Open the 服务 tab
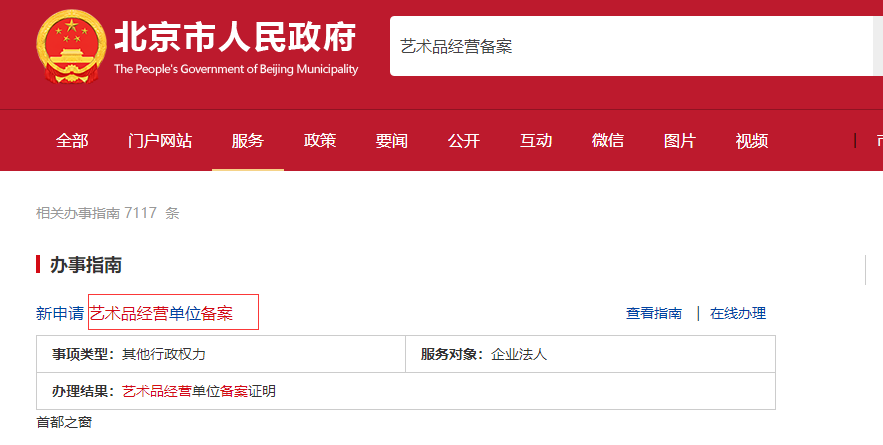 tap(248, 141)
